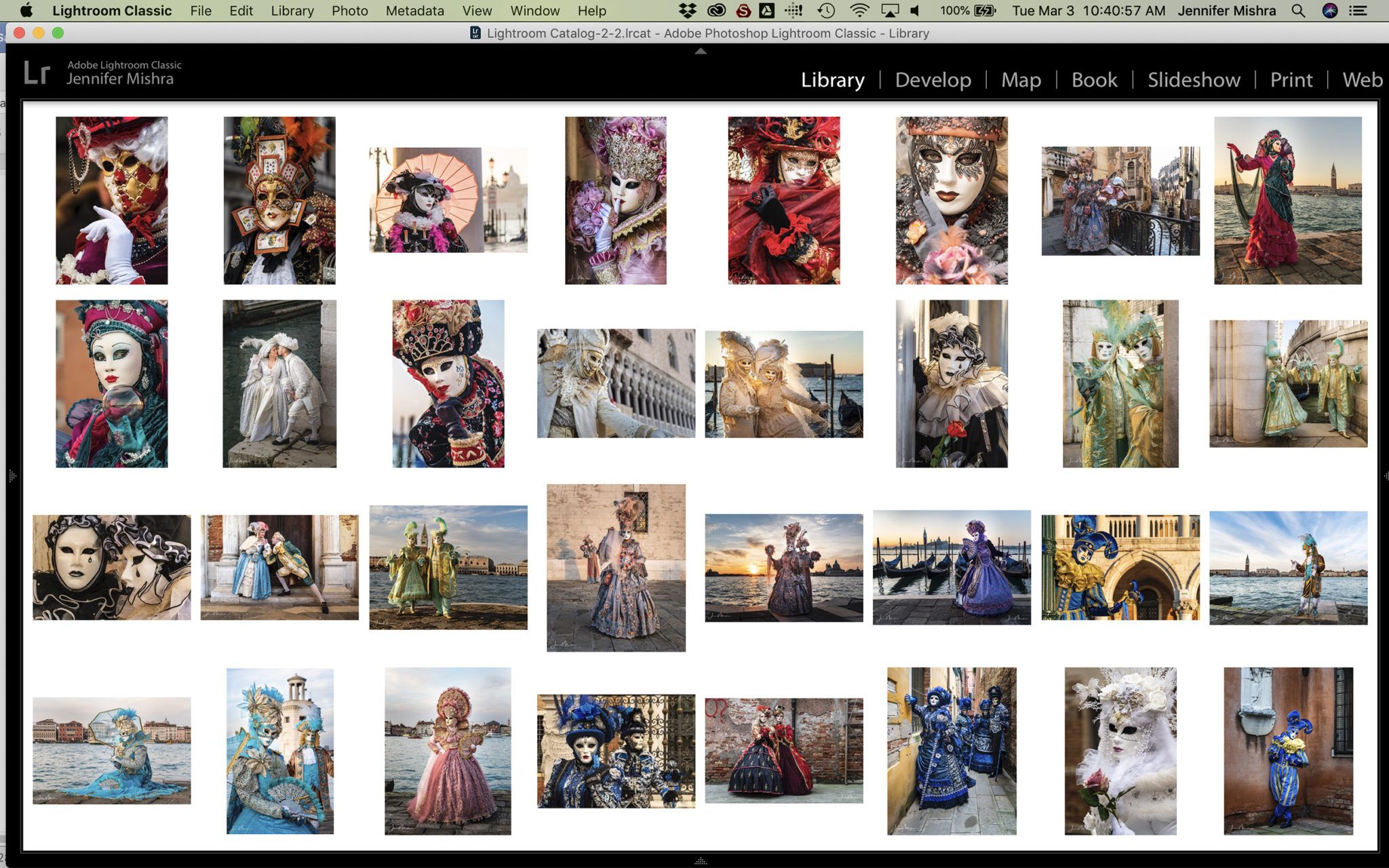Select purple roses finger-to-lips photo
The height and width of the screenshot is (868, 1389).
coord(616,200)
